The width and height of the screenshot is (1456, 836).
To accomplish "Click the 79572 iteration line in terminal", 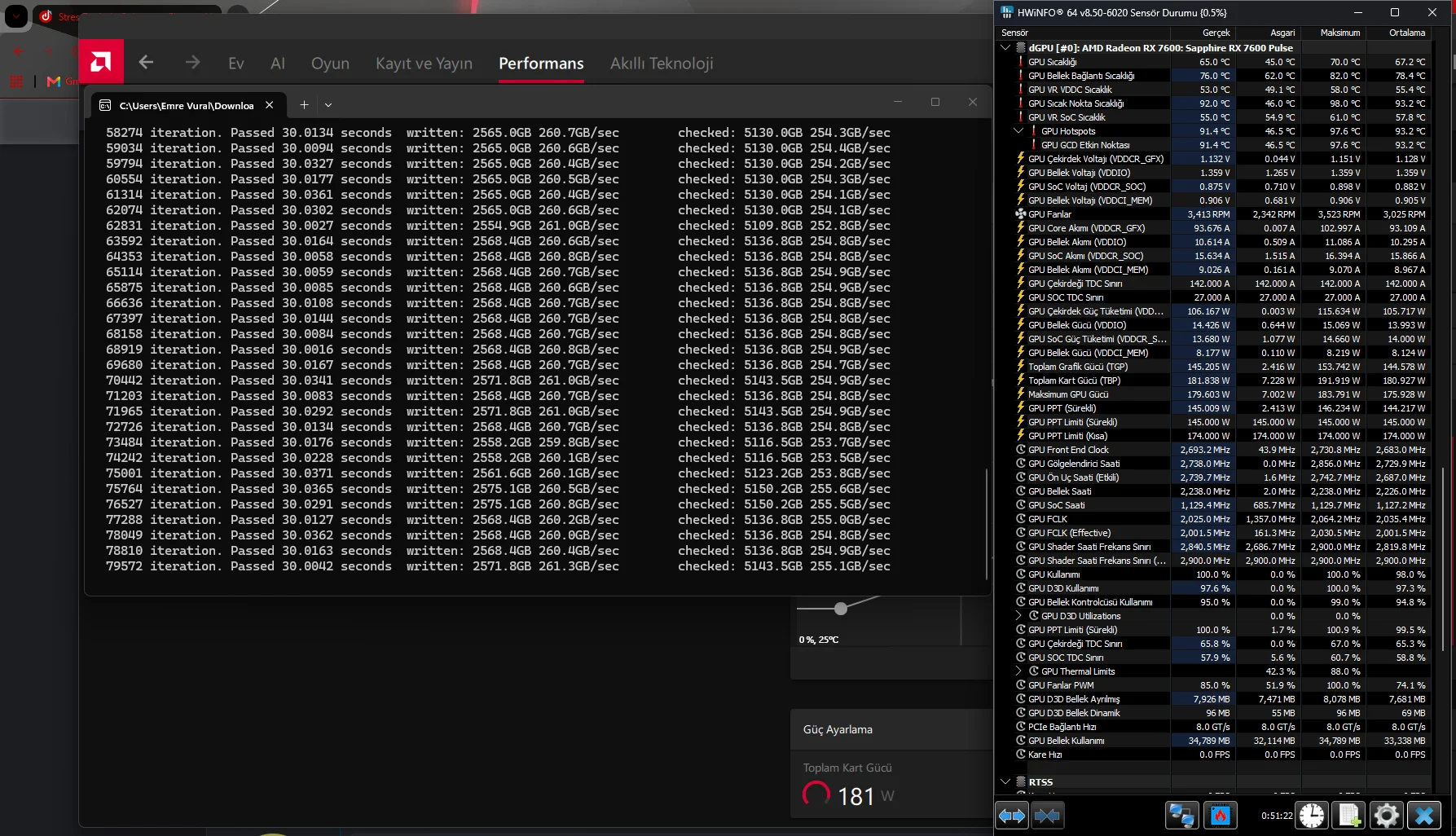I will coord(498,566).
